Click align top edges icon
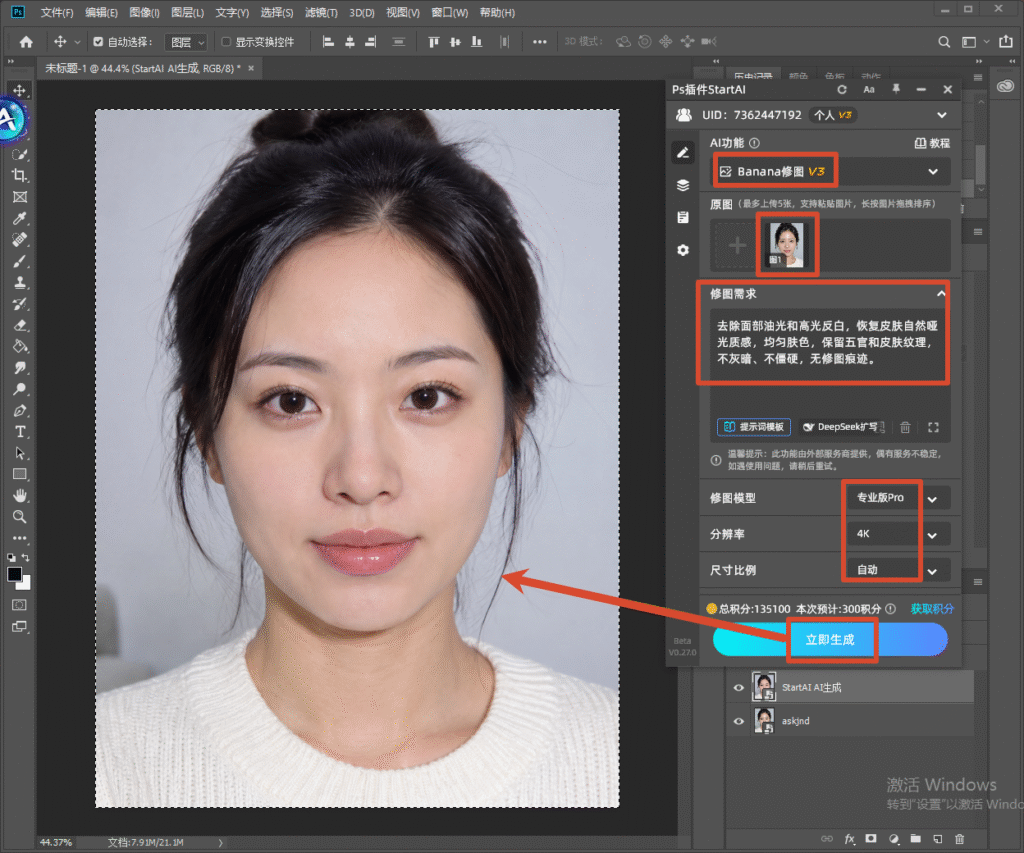Viewport: 1024px width, 853px height. (x=434, y=42)
